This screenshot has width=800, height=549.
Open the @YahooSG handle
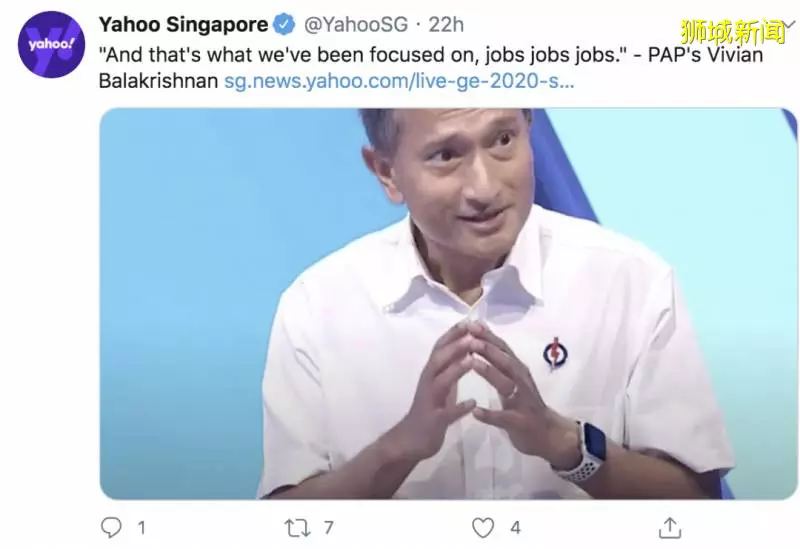pyautogui.click(x=356, y=24)
